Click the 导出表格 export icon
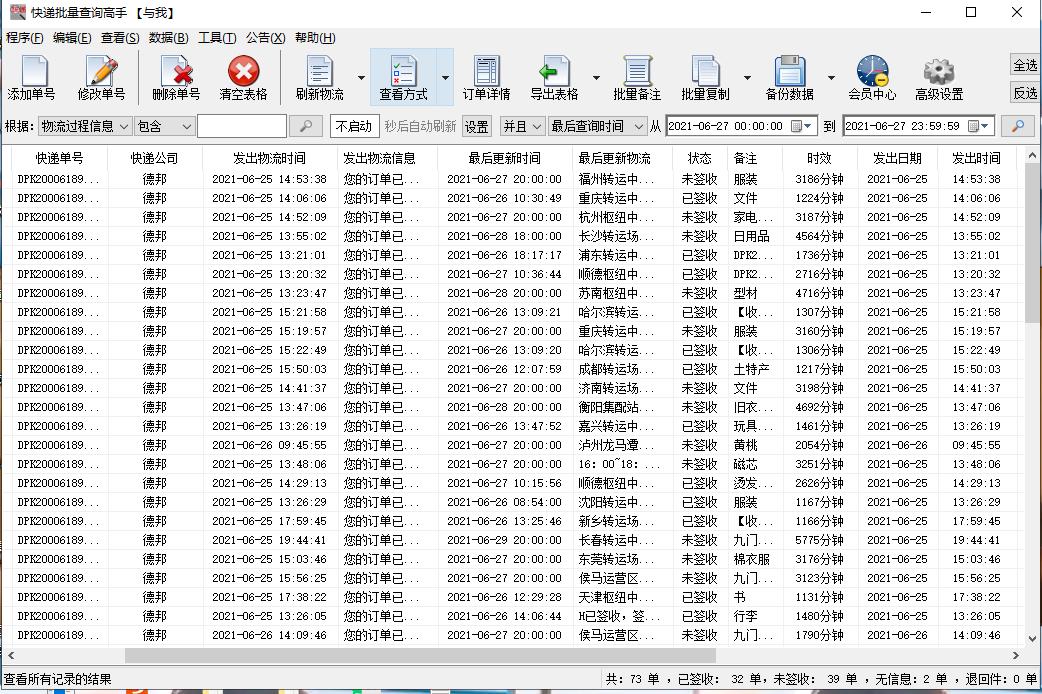Screen dimensions: 1042x694 556,77
